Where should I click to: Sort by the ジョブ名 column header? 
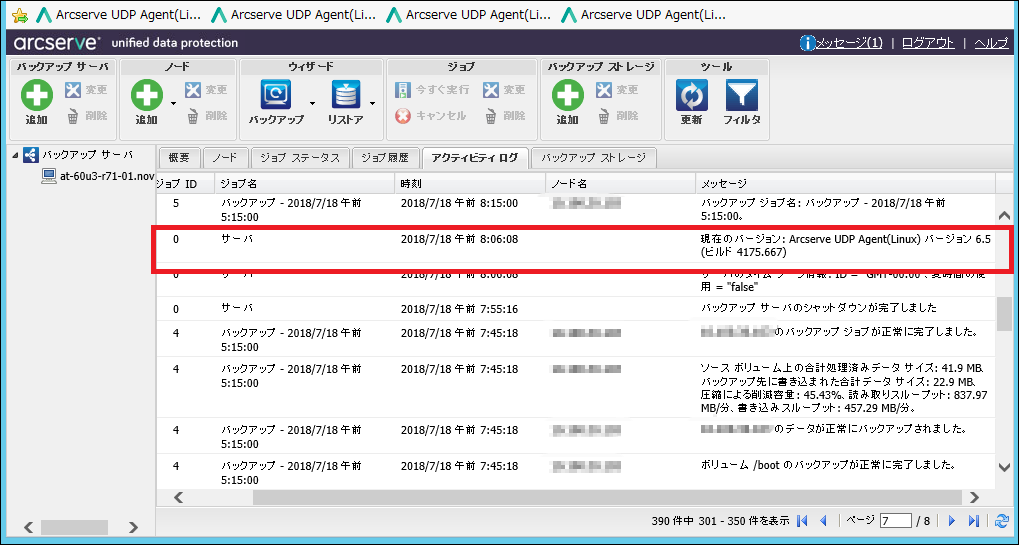[305, 184]
